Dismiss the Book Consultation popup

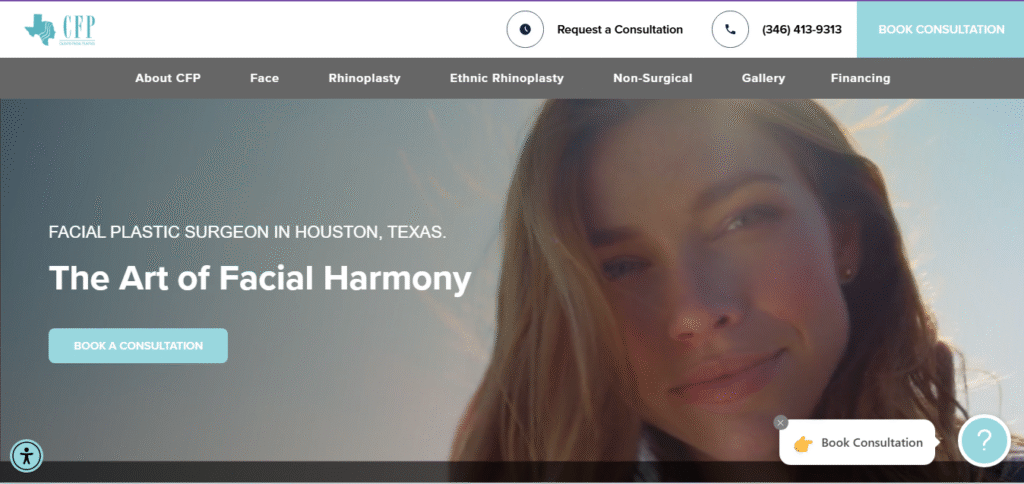781,422
